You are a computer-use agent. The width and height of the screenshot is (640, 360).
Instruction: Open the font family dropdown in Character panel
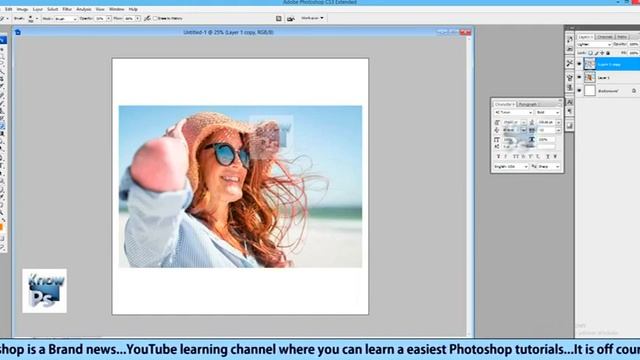514,112
